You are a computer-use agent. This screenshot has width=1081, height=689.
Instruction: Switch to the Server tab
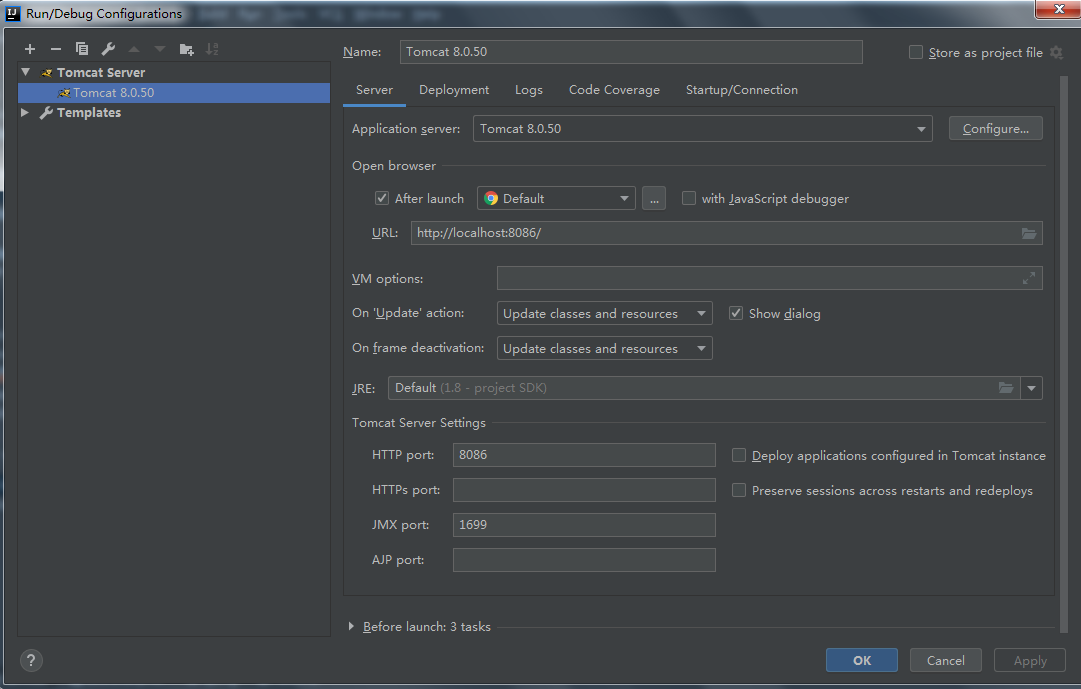pyautogui.click(x=374, y=90)
